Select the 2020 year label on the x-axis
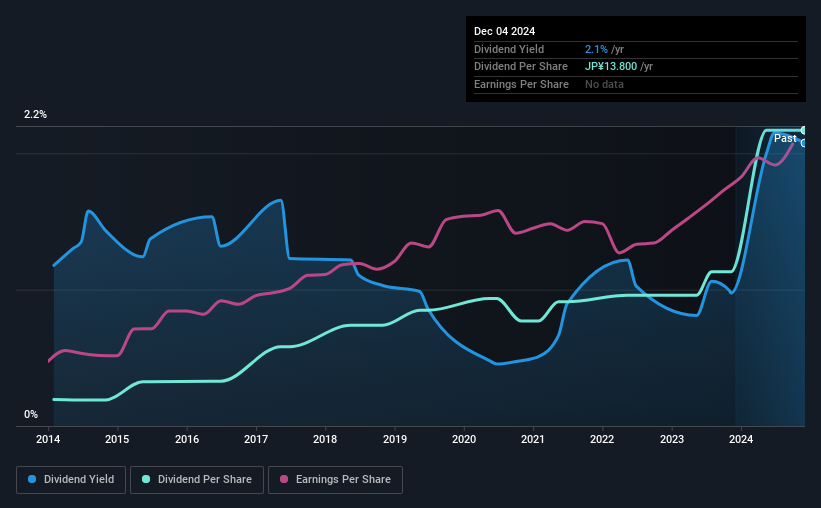 [x=464, y=439]
